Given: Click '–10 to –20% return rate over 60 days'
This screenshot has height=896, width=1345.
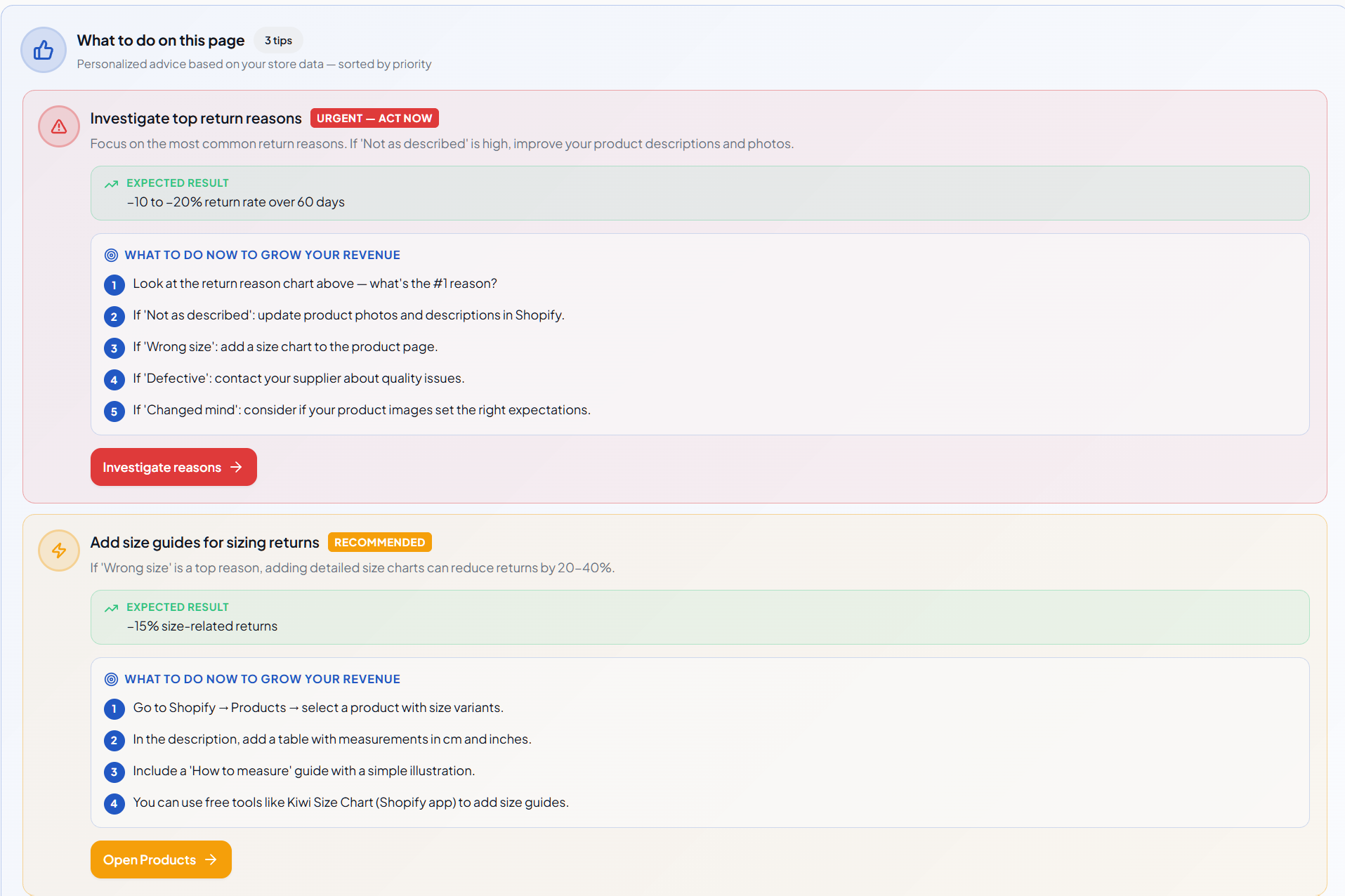Looking at the screenshot, I should [236, 202].
